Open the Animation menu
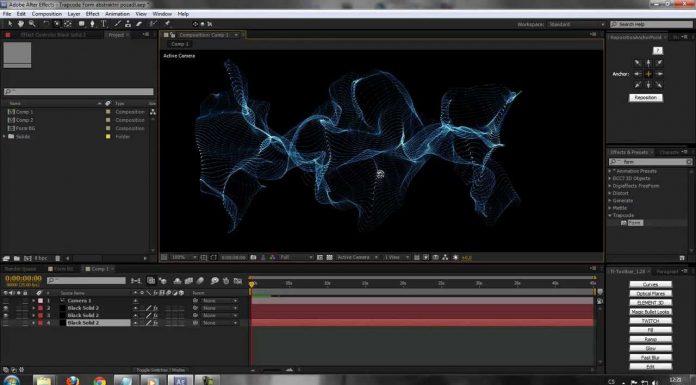The image size is (696, 385). tap(117, 14)
